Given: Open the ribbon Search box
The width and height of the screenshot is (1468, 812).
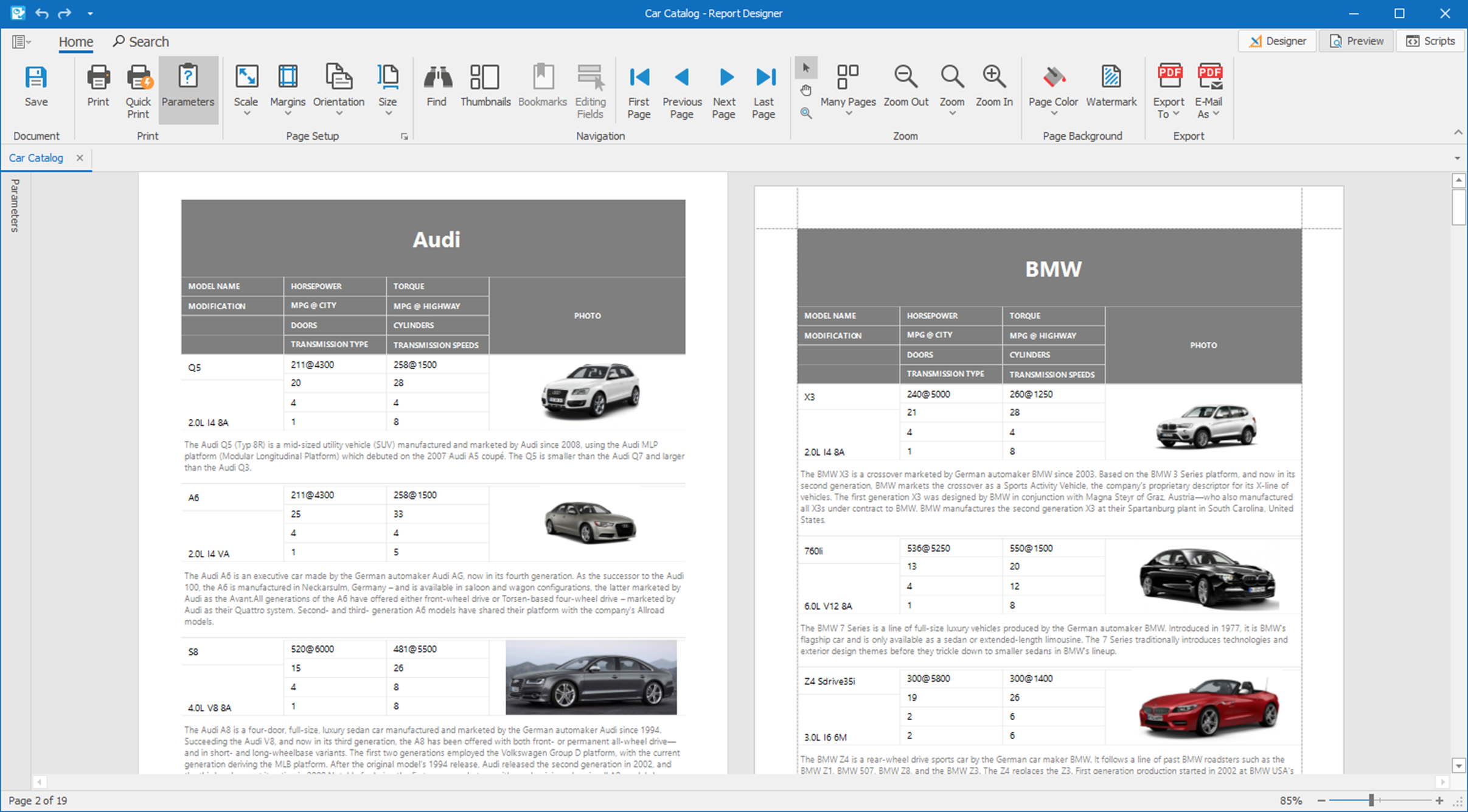Looking at the screenshot, I should pyautogui.click(x=141, y=41).
